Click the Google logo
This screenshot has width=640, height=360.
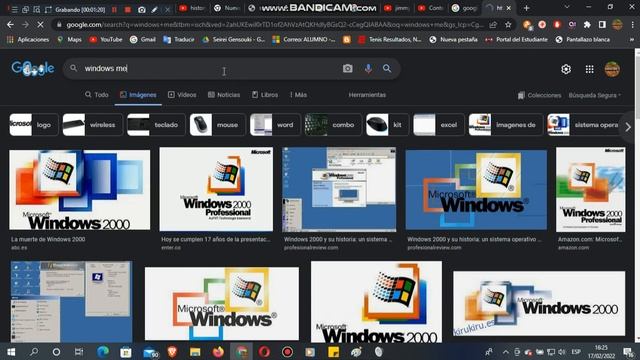coord(32,69)
